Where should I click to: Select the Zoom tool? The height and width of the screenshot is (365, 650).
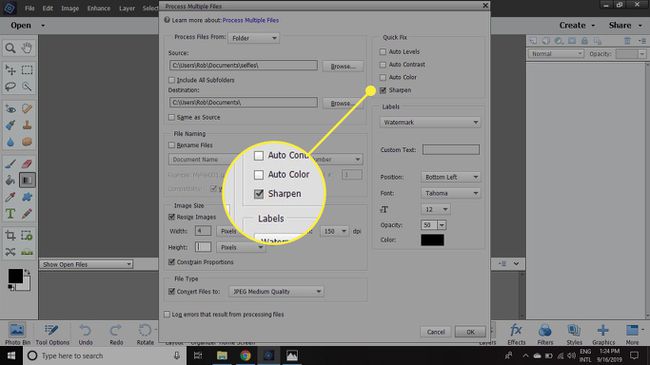10,48
